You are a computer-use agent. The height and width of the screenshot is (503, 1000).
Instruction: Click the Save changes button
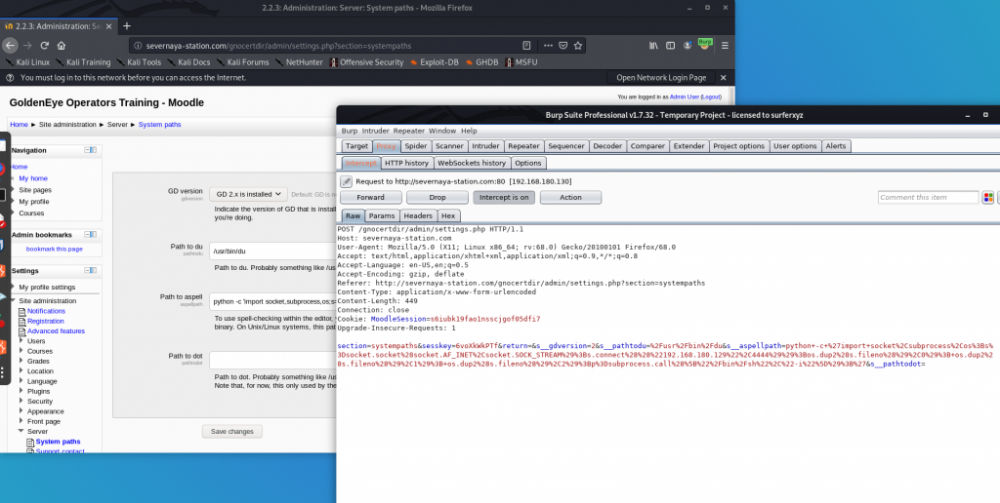(233, 431)
